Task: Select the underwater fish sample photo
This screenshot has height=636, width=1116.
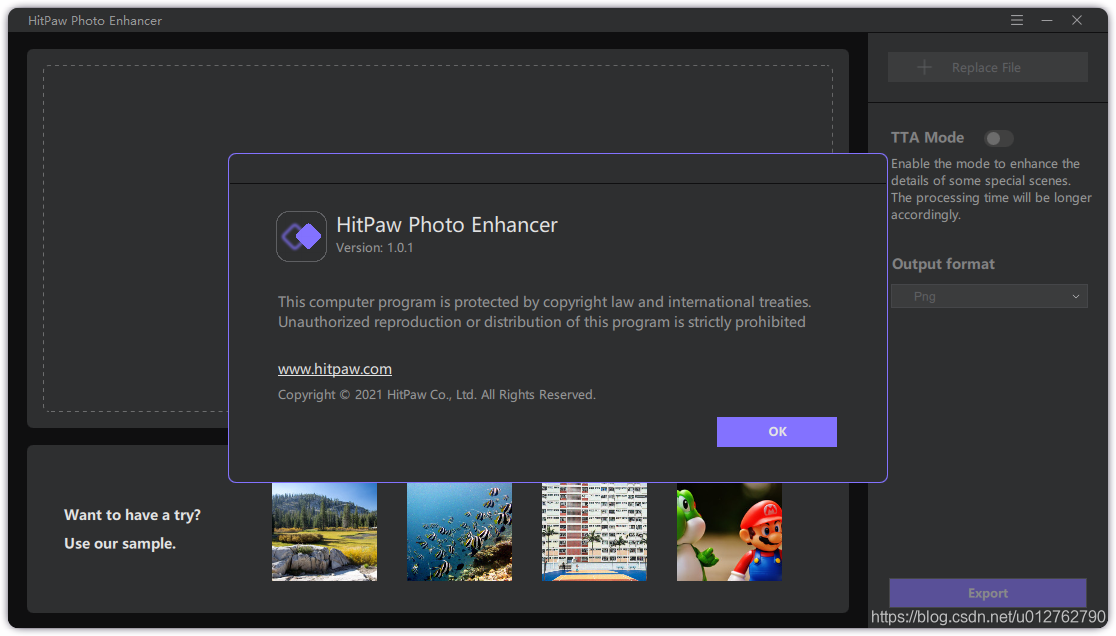Action: tap(459, 532)
